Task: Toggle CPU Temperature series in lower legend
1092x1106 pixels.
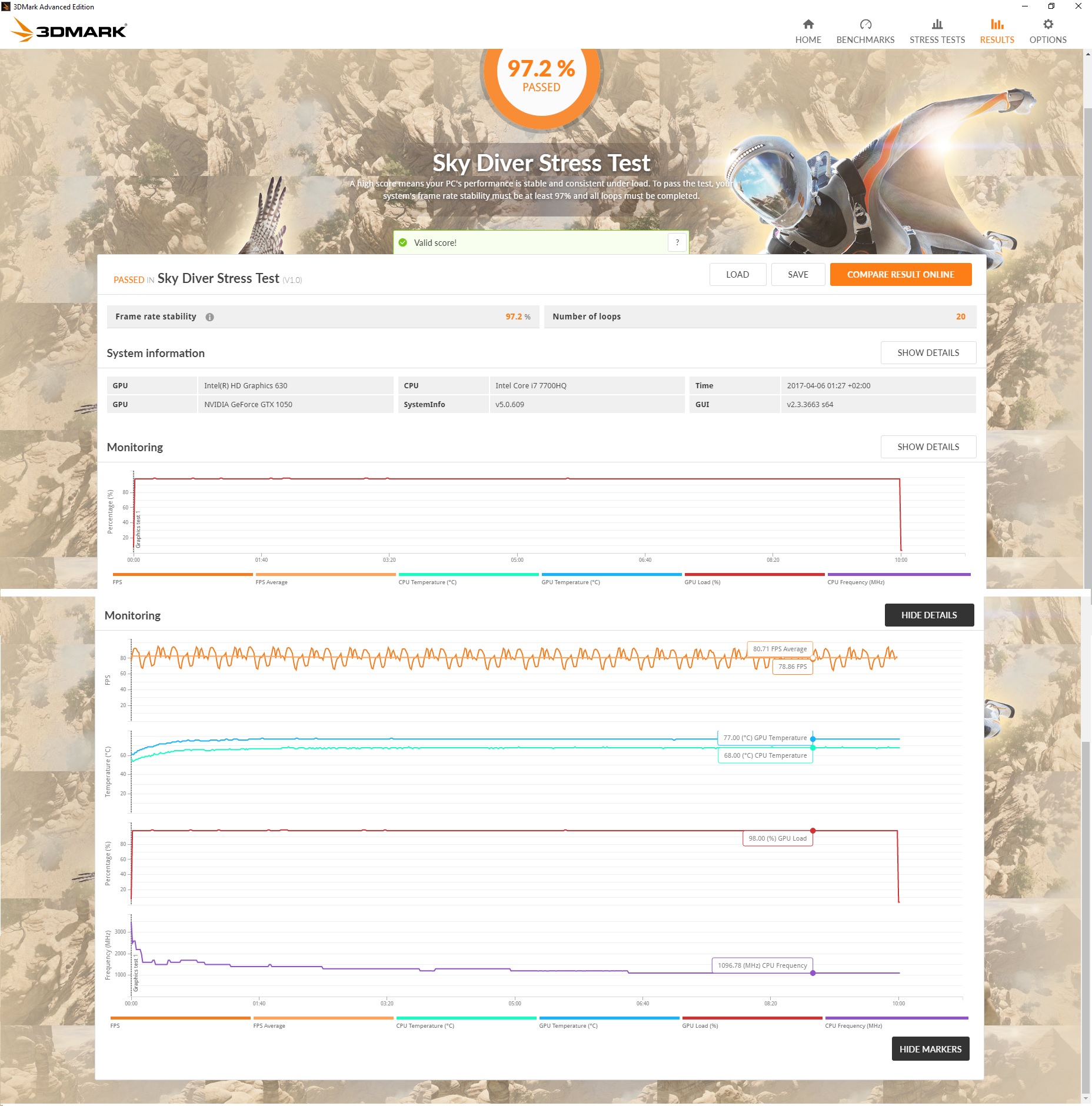Action: [466, 1022]
